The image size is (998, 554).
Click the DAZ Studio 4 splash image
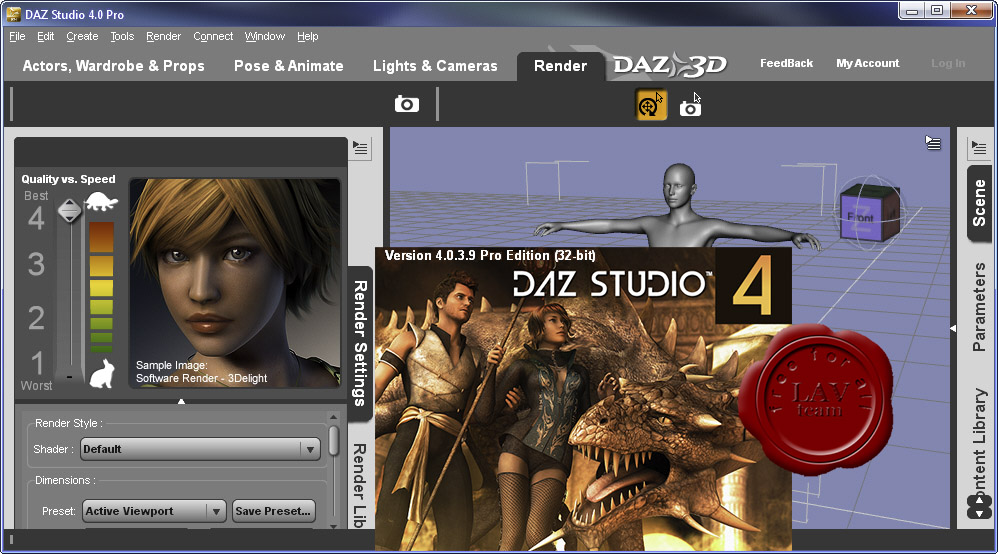point(583,399)
